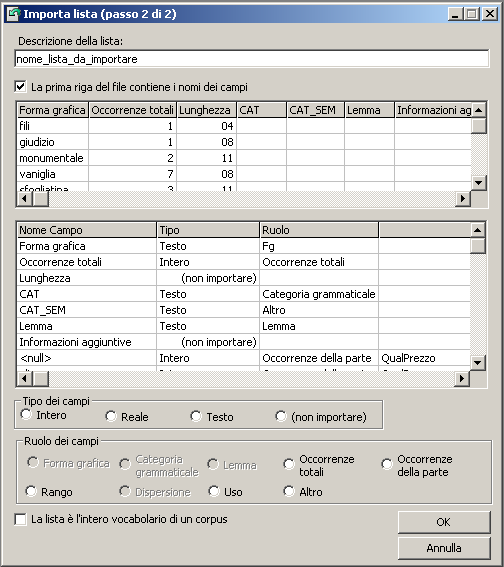Select the 'monumentale' preview row cell
The width and height of the screenshot is (504, 567).
[52, 158]
